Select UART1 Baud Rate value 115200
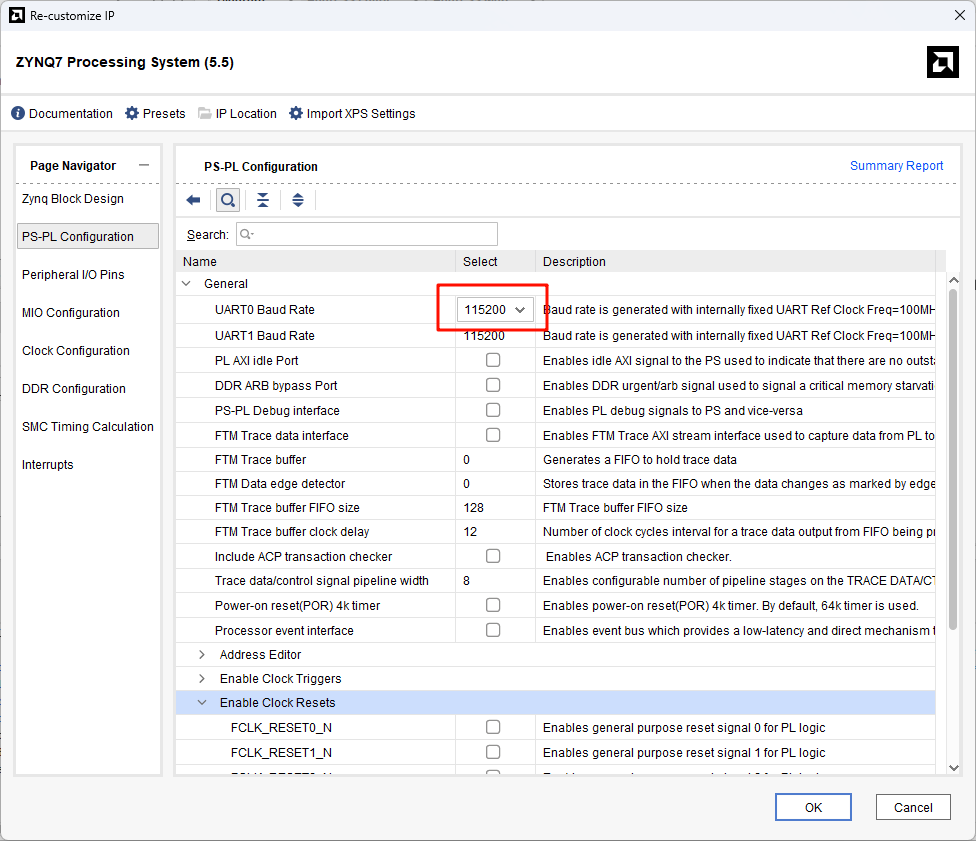Viewport: 976px width, 841px height. [x=484, y=336]
